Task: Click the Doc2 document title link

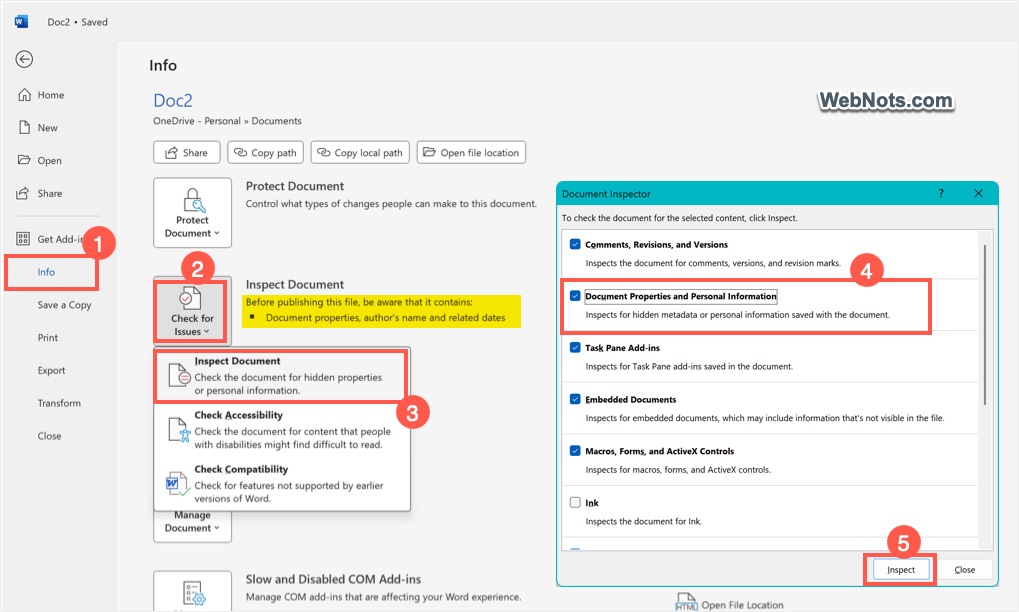Action: click(x=173, y=101)
